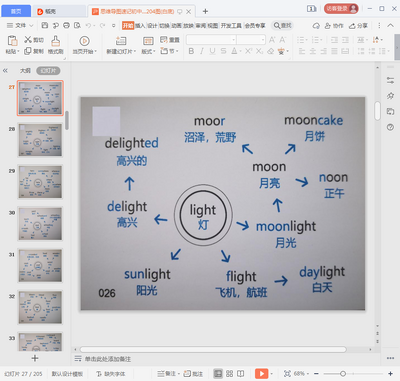This screenshot has height=381, width=400.
Task: Switch to Reading view book icon
Action: pos(240,374)
